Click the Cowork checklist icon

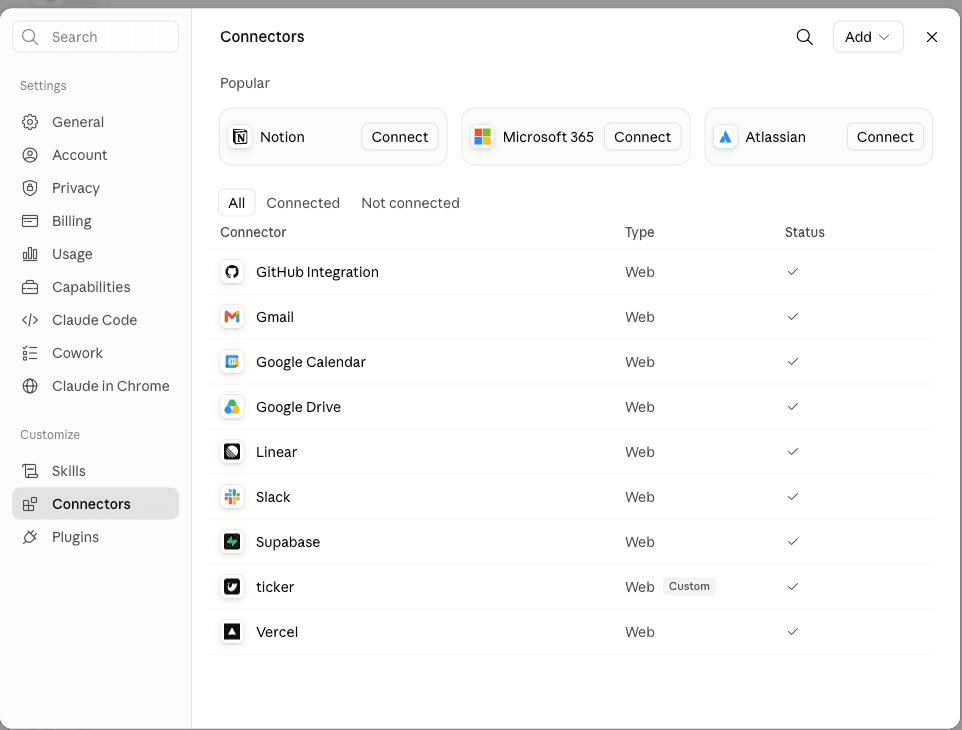click(30, 353)
